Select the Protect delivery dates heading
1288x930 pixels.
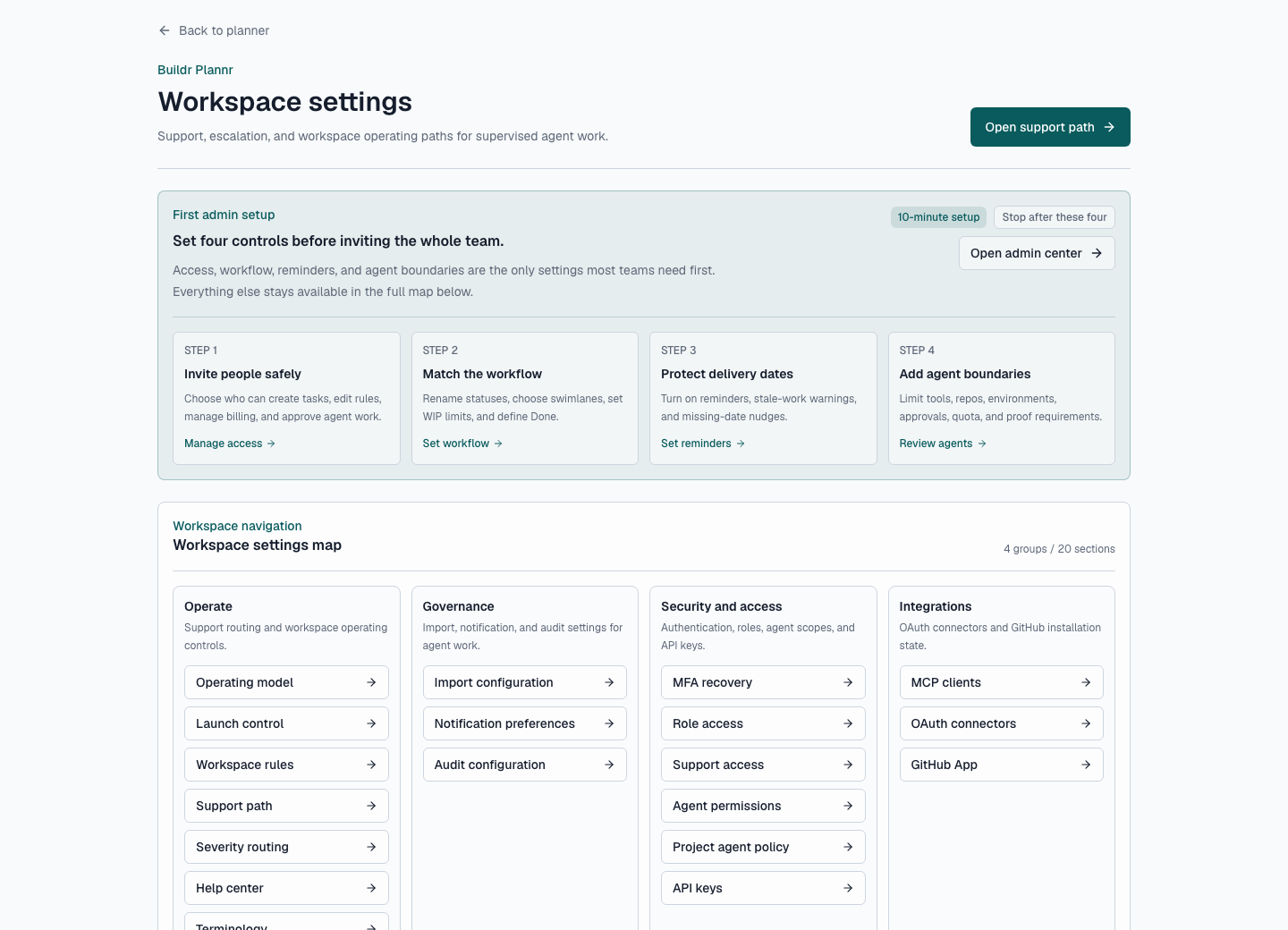coord(727,374)
